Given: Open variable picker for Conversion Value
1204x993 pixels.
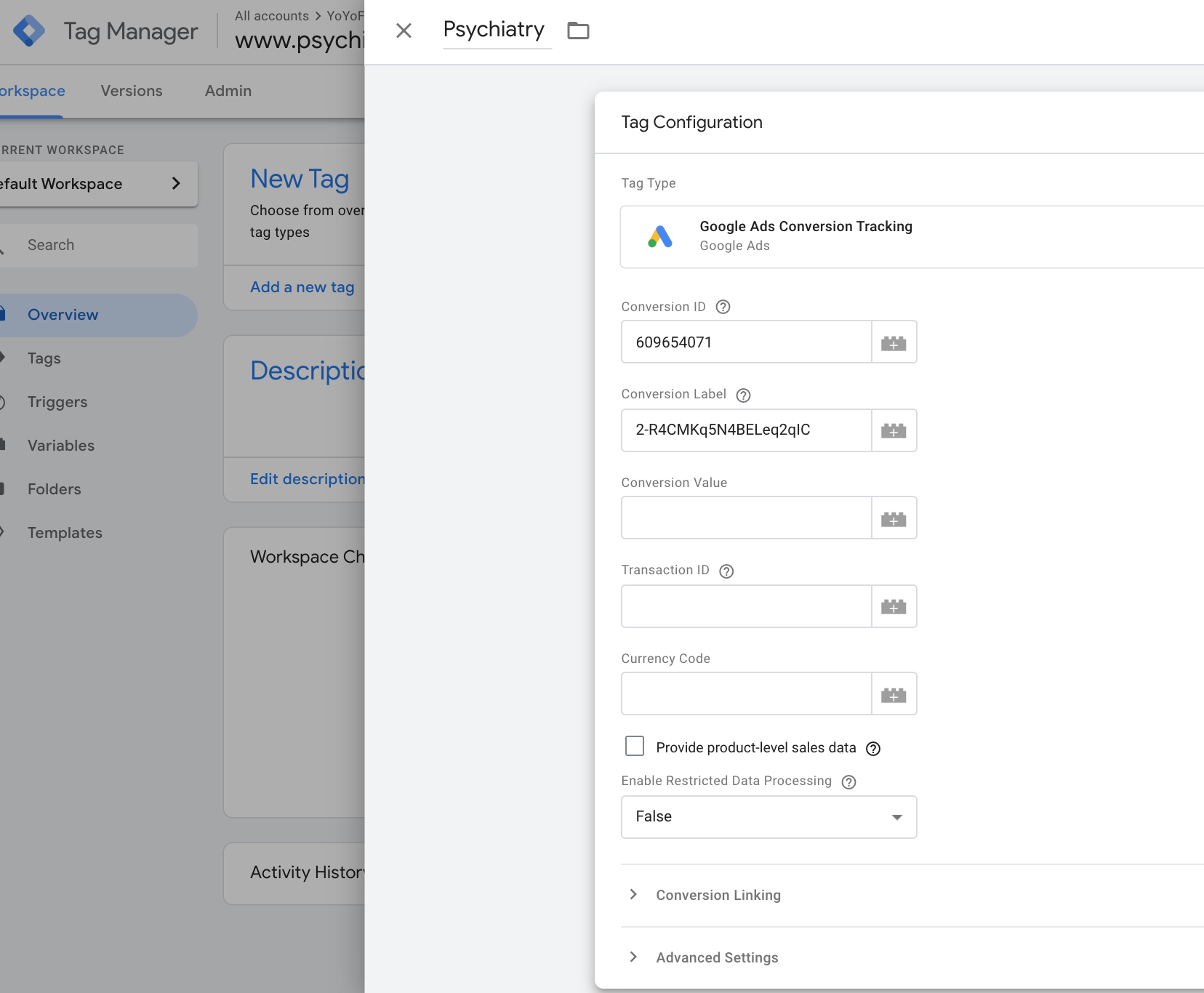Looking at the screenshot, I should coord(894,518).
